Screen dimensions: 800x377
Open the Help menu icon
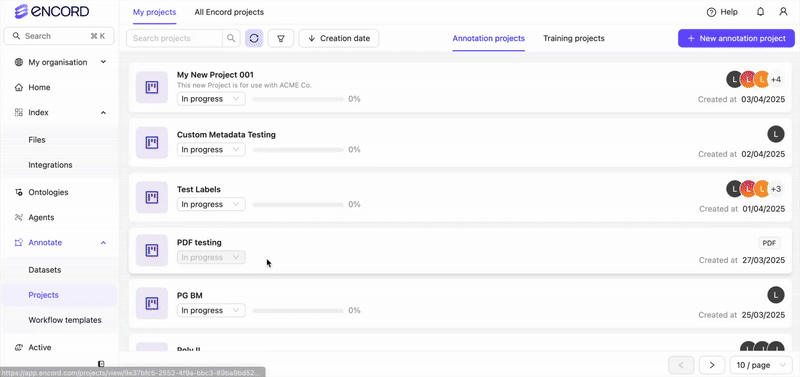[x=711, y=12]
